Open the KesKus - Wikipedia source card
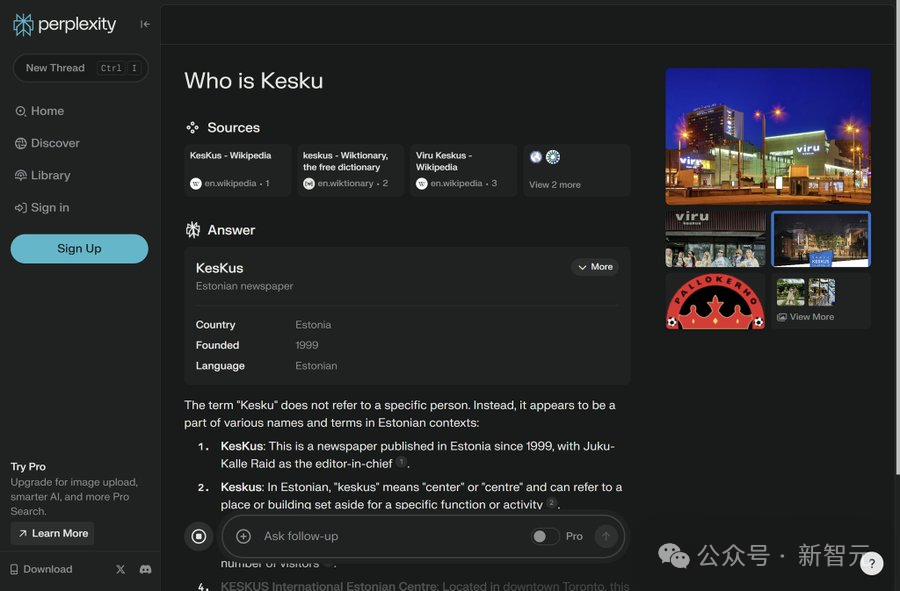The image size is (900, 591). pos(238,169)
